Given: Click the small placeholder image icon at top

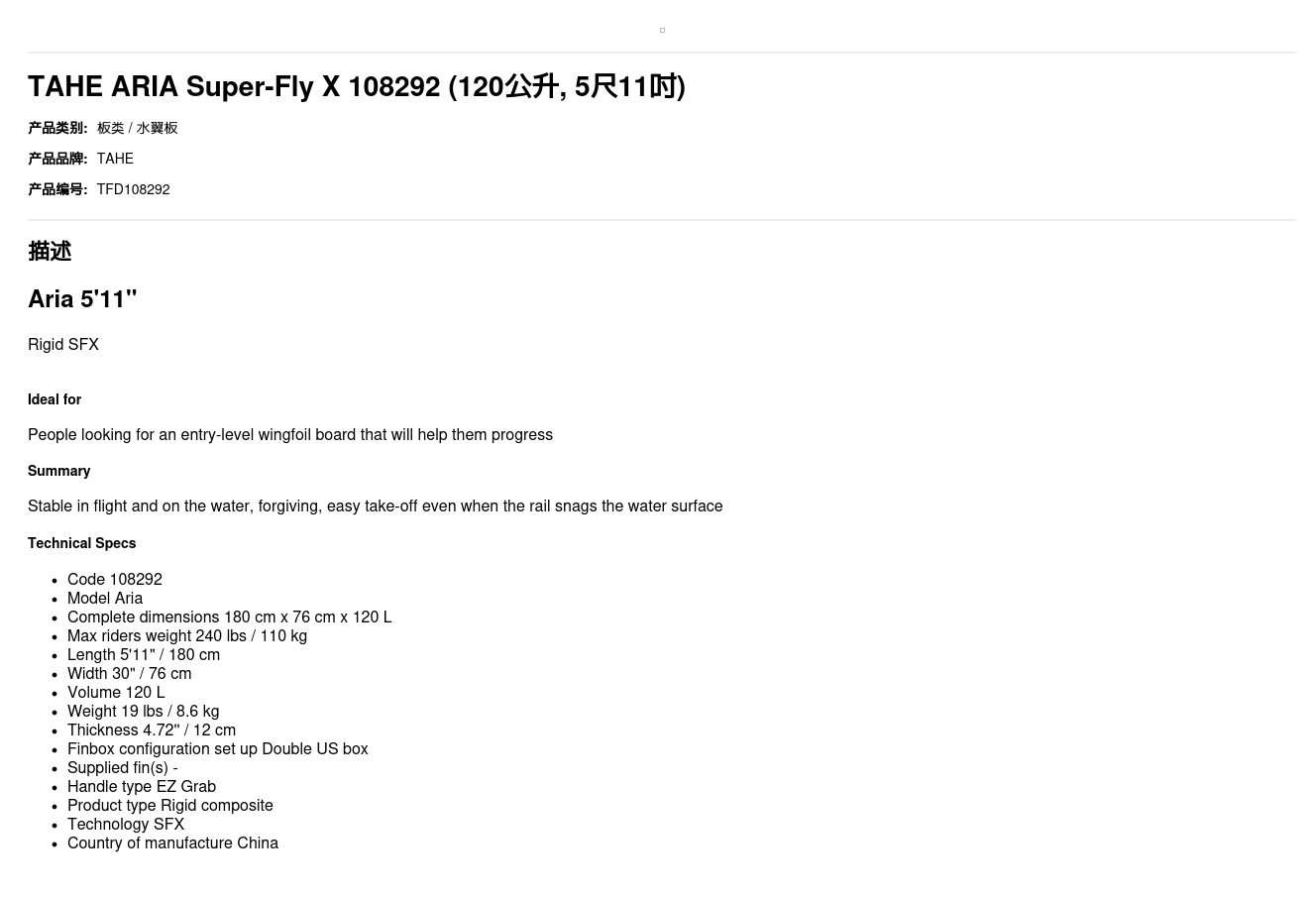Looking at the screenshot, I should (x=662, y=31).
